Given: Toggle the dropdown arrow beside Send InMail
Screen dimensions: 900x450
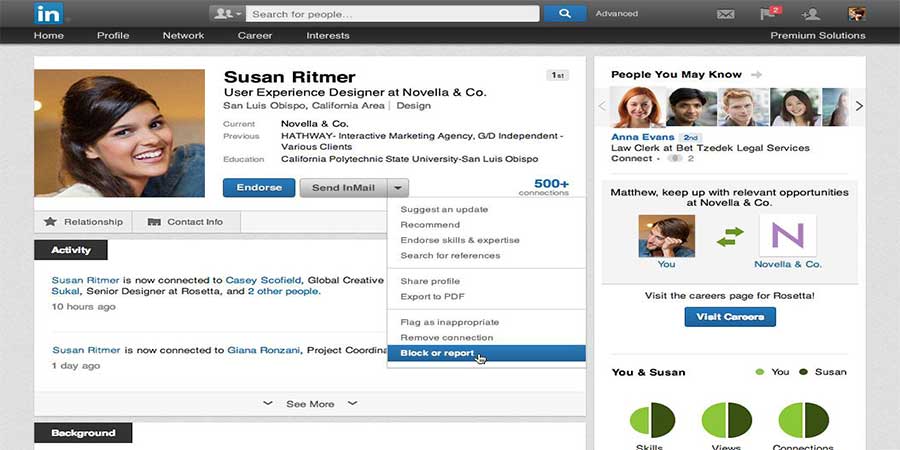Looking at the screenshot, I should pyautogui.click(x=398, y=187).
